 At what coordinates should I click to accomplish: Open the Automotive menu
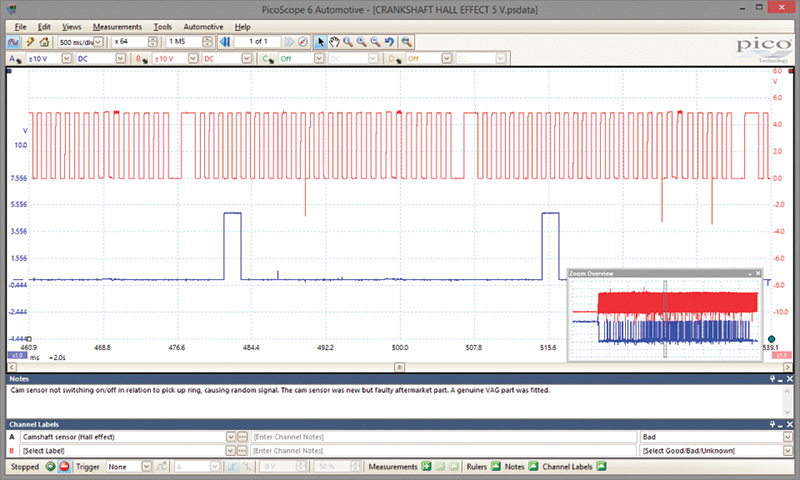[203, 27]
